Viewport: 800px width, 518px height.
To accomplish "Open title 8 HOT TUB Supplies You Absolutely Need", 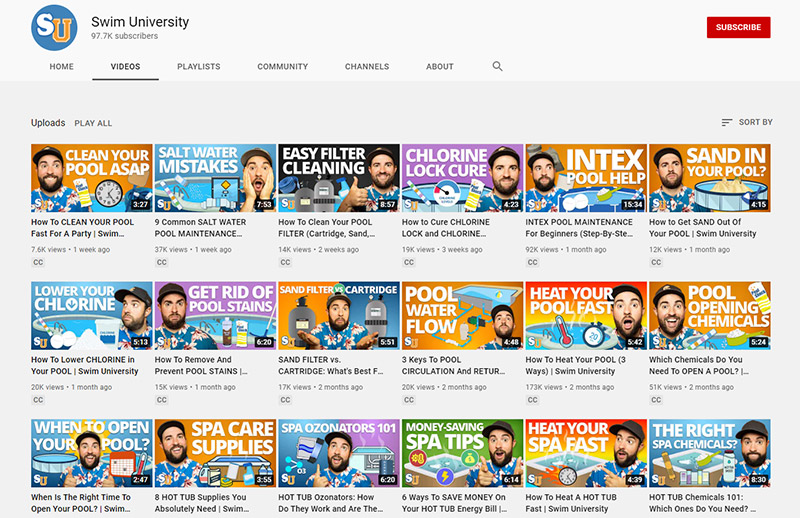I will (202, 503).
